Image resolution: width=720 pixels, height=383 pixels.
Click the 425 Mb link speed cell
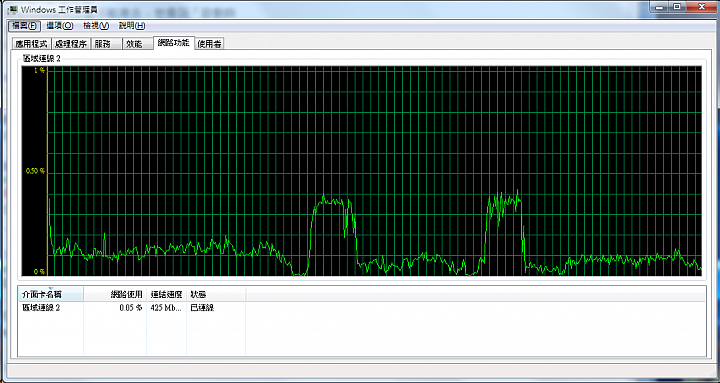click(166, 308)
